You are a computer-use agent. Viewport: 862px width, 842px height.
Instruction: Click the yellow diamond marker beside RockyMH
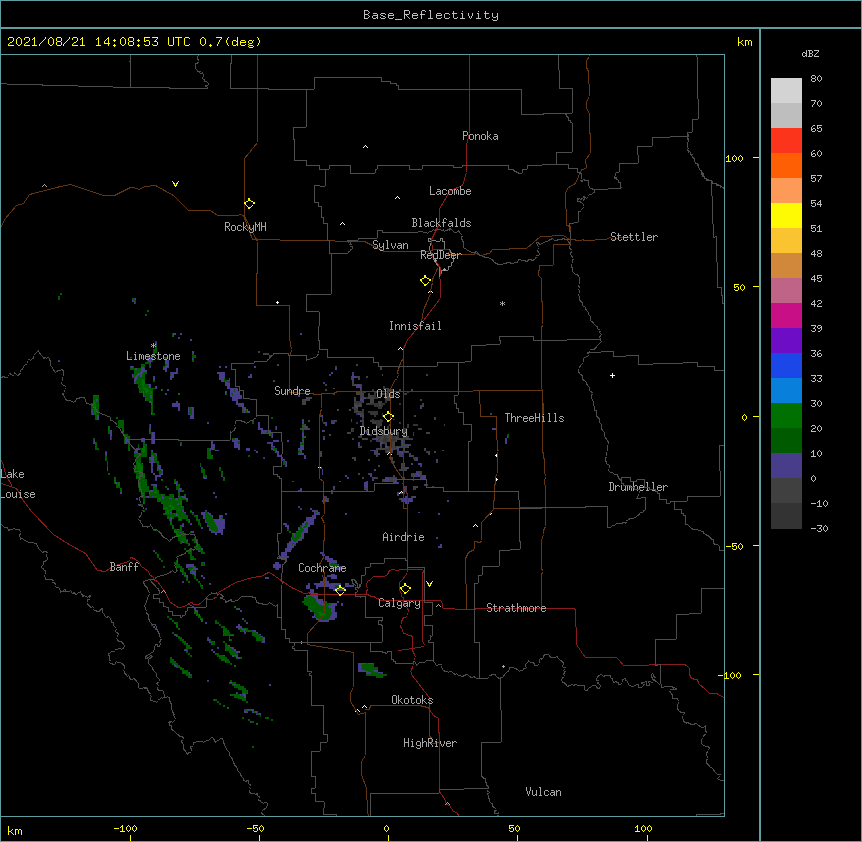pos(249,203)
